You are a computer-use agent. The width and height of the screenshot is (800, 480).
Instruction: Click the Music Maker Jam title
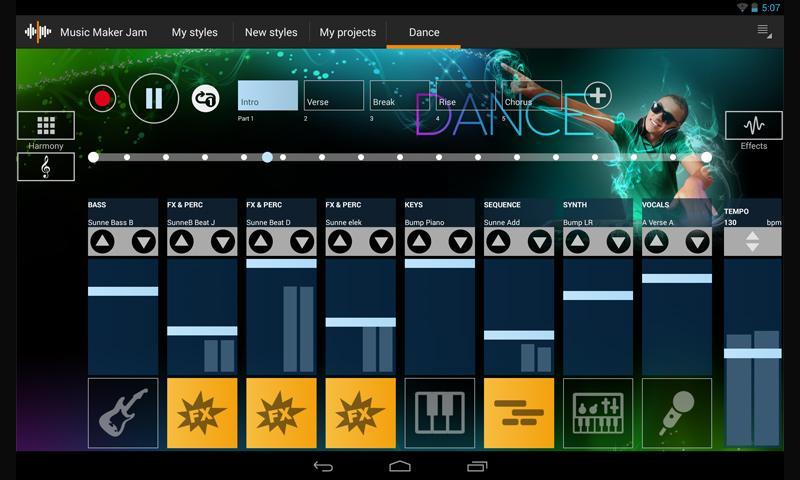104,32
